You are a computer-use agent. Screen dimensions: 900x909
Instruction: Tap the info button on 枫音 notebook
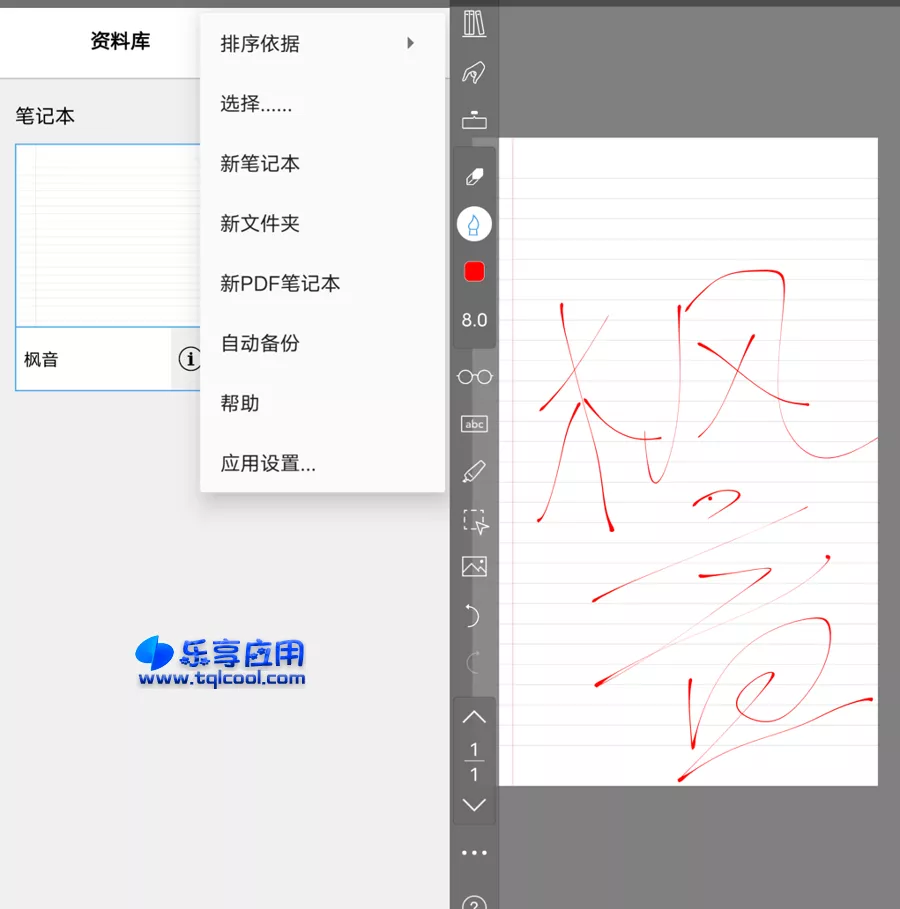pyautogui.click(x=190, y=360)
